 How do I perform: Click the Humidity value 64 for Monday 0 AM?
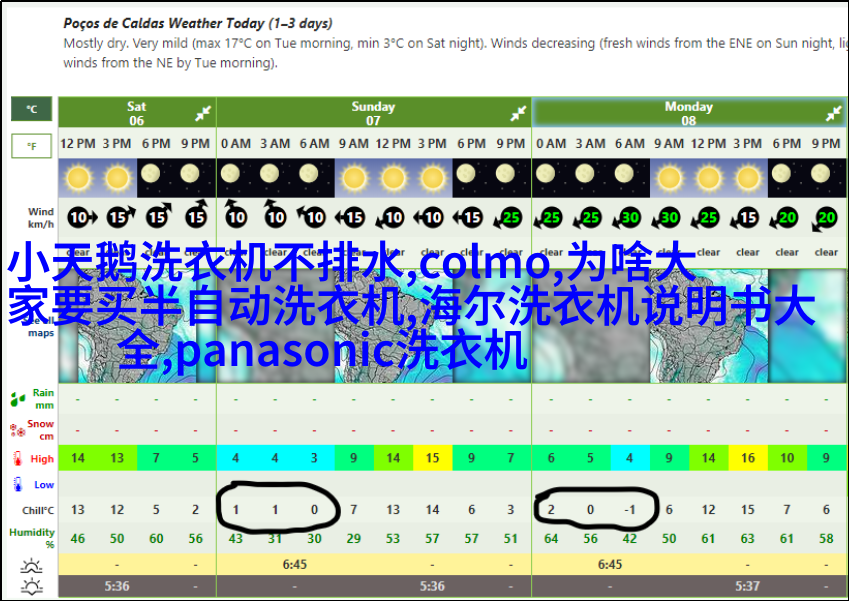point(551,539)
